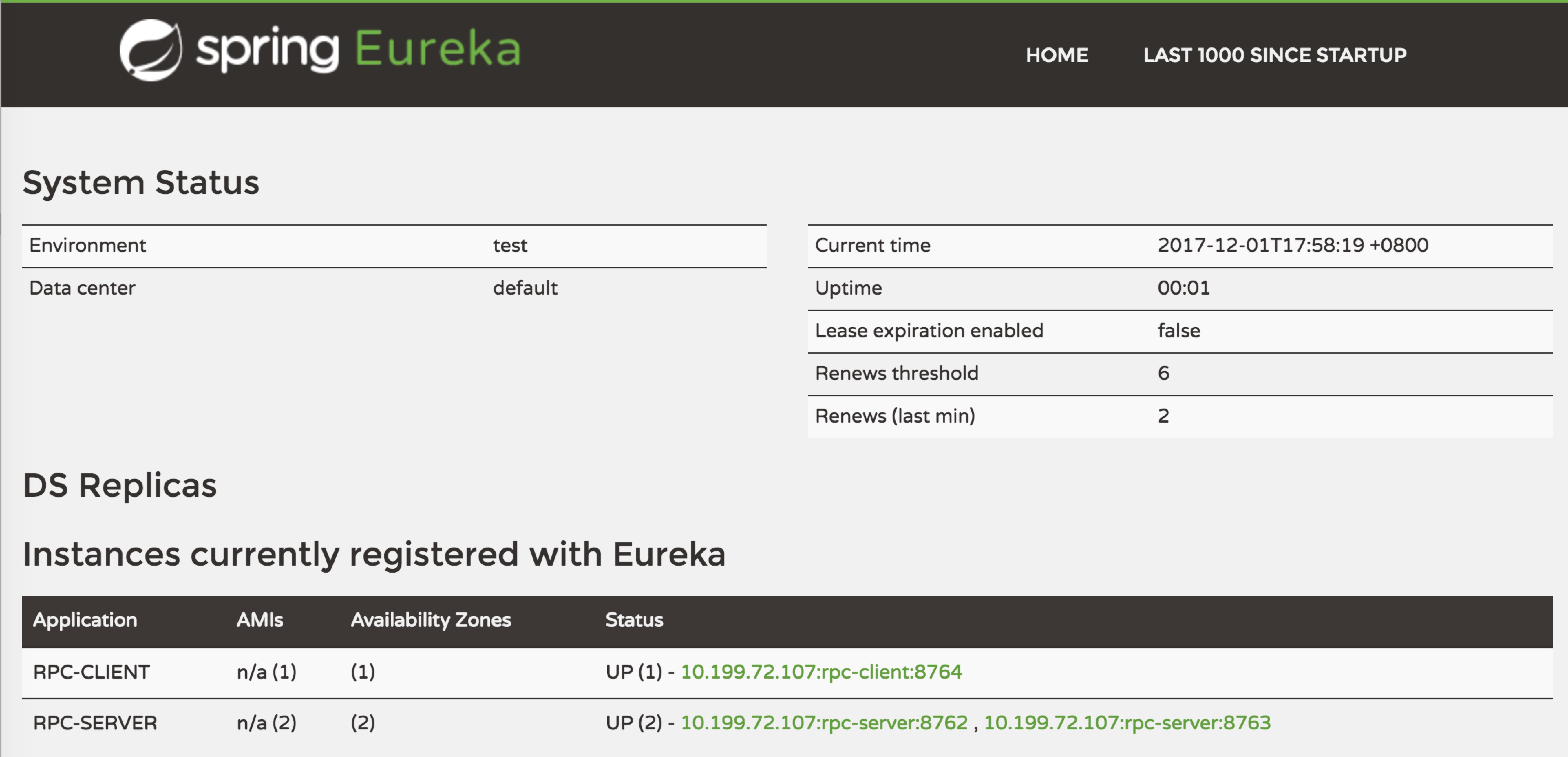1568x757 pixels.
Task: Click the Availability Zones column header
Action: [x=431, y=620]
